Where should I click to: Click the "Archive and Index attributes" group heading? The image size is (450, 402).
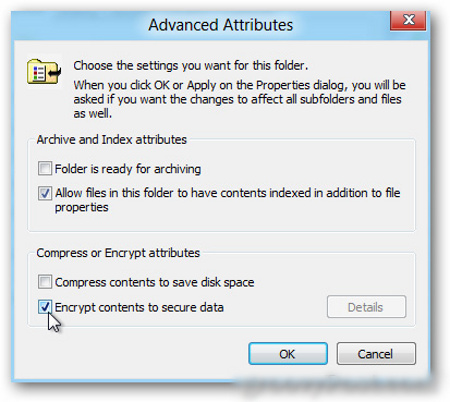(x=112, y=140)
